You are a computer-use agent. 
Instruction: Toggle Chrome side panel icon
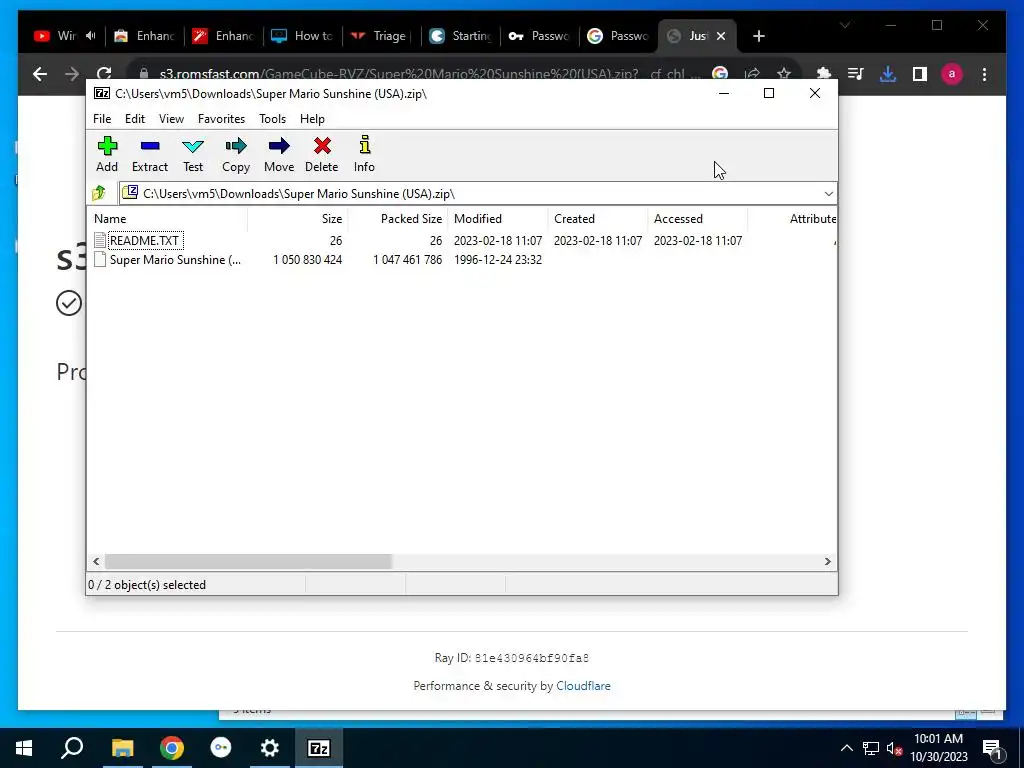920,74
